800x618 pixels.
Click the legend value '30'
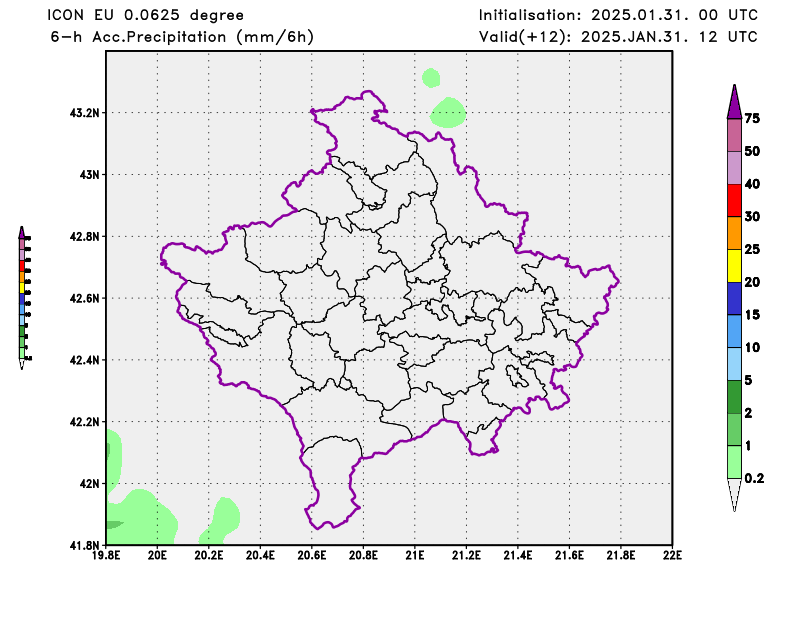752,216
